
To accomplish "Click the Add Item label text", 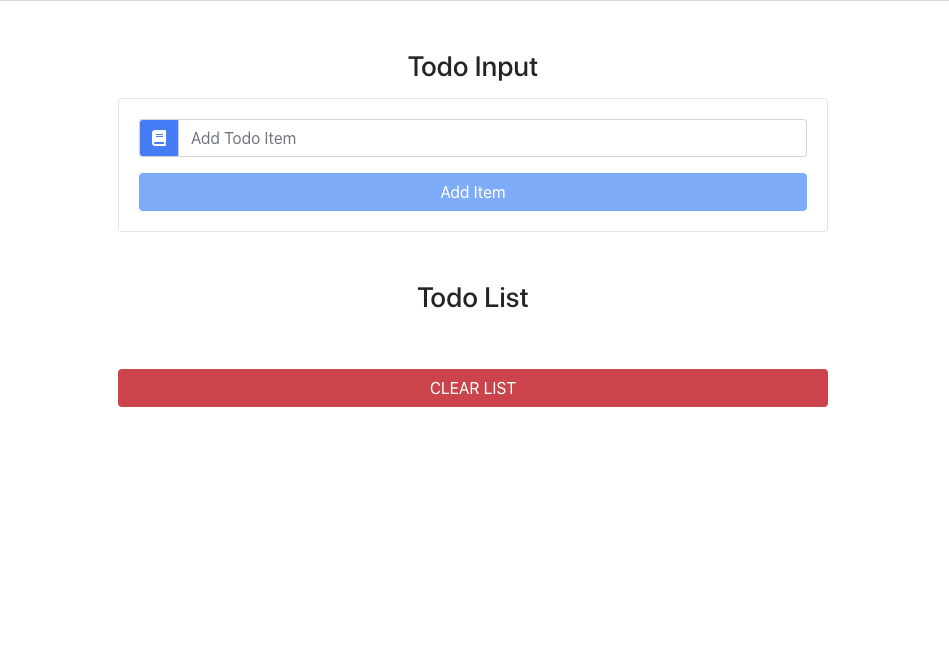I will click(x=472, y=191).
